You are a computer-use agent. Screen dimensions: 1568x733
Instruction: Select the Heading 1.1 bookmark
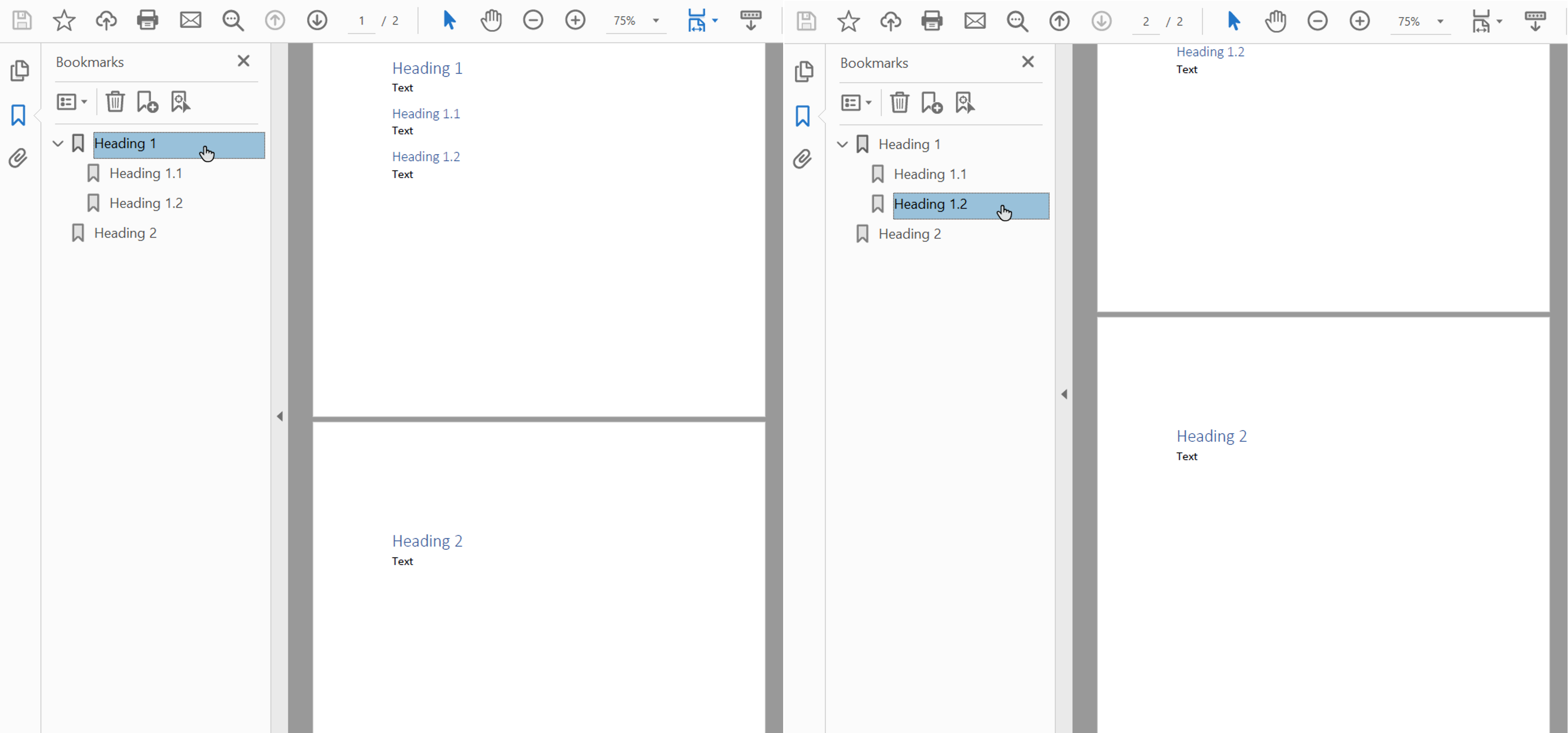tap(145, 173)
